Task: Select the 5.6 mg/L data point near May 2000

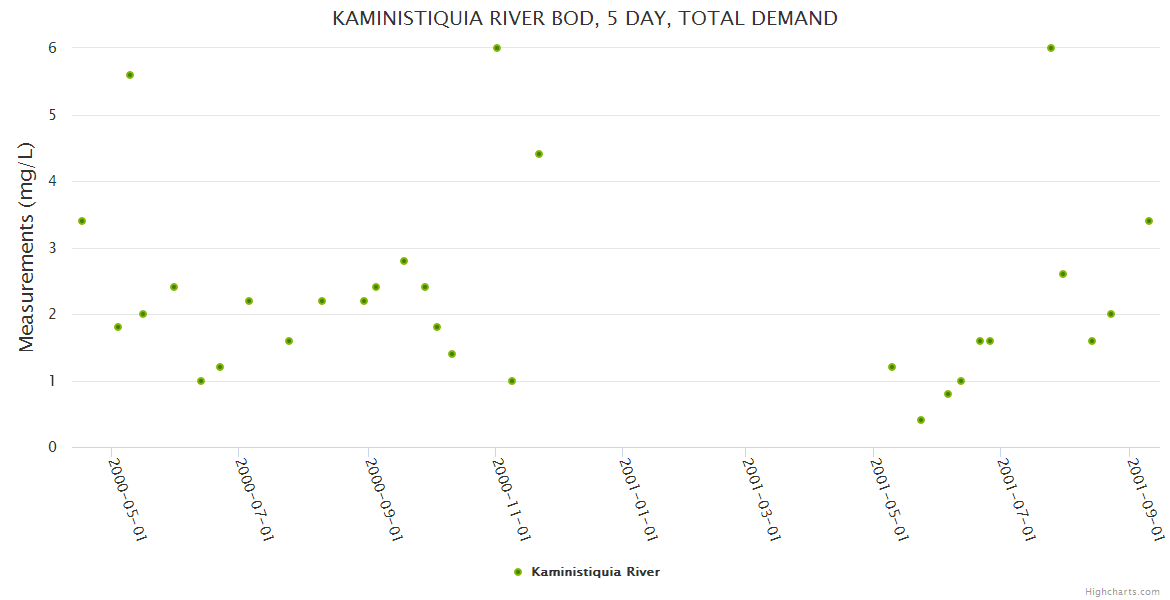Action: click(x=130, y=75)
